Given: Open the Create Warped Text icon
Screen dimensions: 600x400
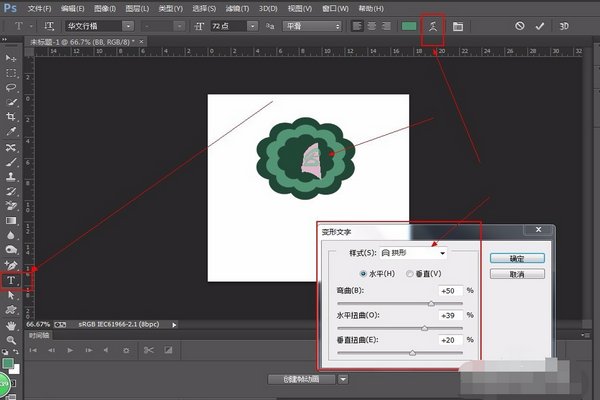Looking at the screenshot, I should click(433, 26).
